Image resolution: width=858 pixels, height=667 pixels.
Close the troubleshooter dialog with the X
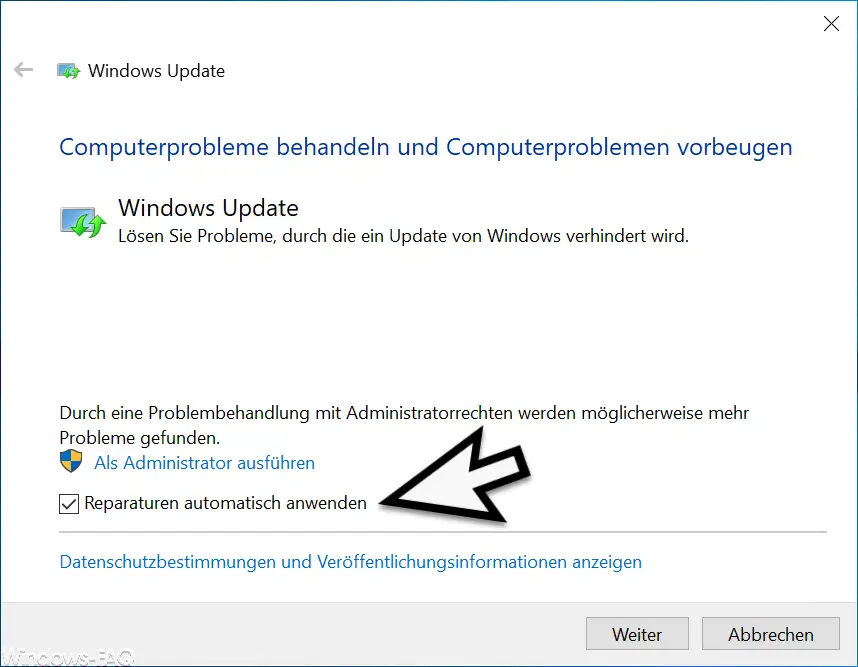click(x=831, y=24)
